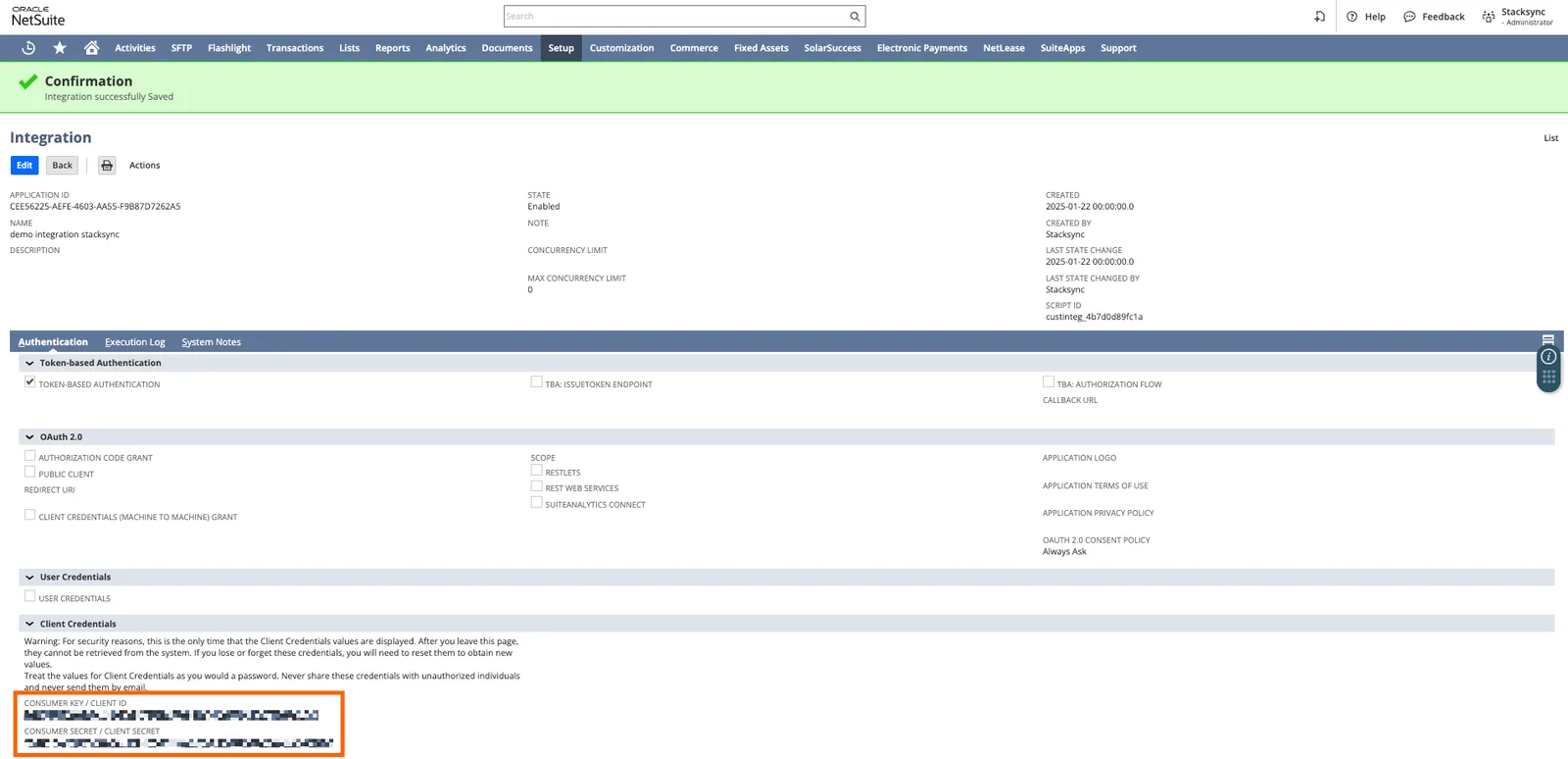Viewport: 1568px width, 759px height.
Task: Open the grid dots icon on side panel
Action: coord(1548,377)
